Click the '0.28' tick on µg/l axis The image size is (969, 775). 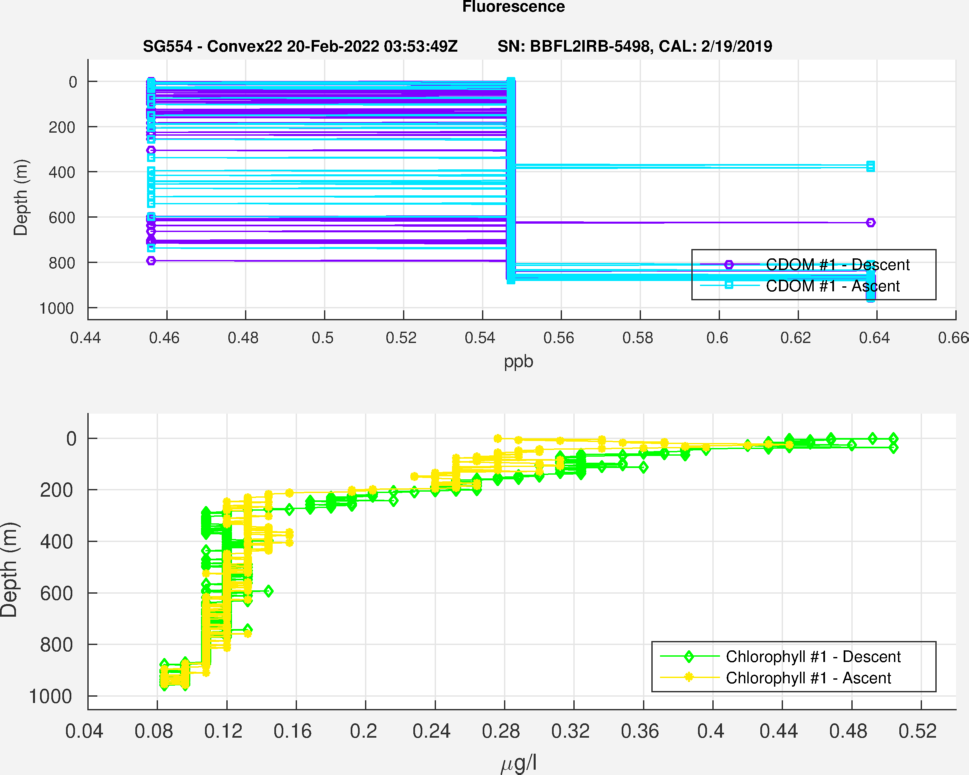coord(501,732)
